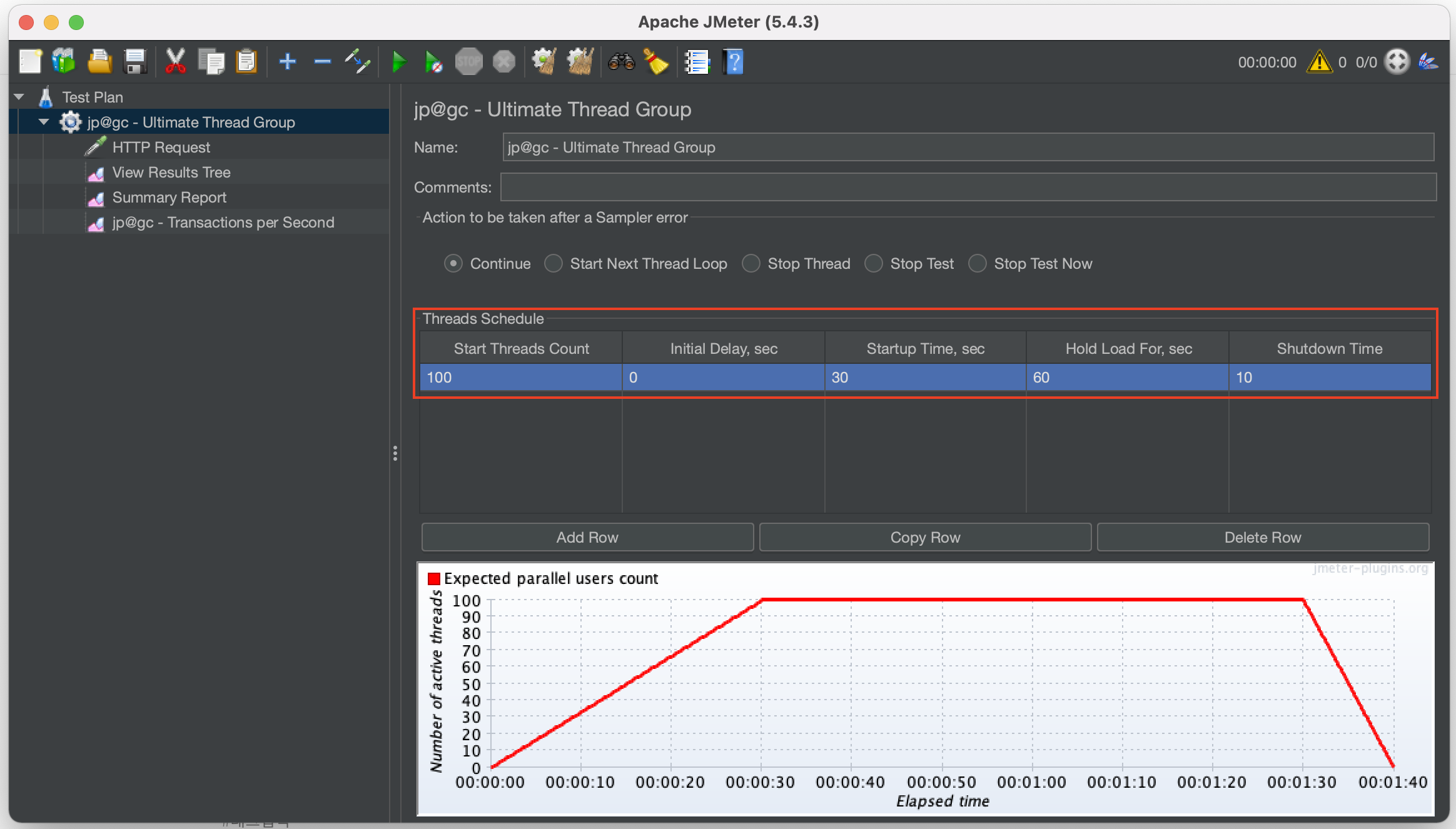Viewport: 1456px width, 829px height.
Task: Click the Startup Time cell value 30
Action: pos(926,378)
